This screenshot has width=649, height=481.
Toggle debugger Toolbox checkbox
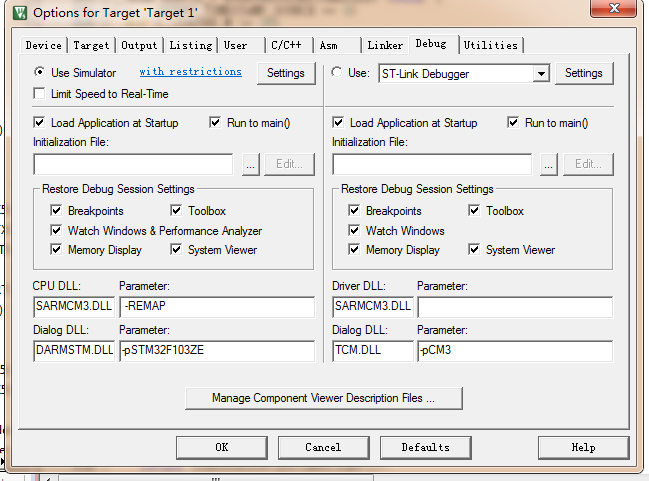pos(474,210)
